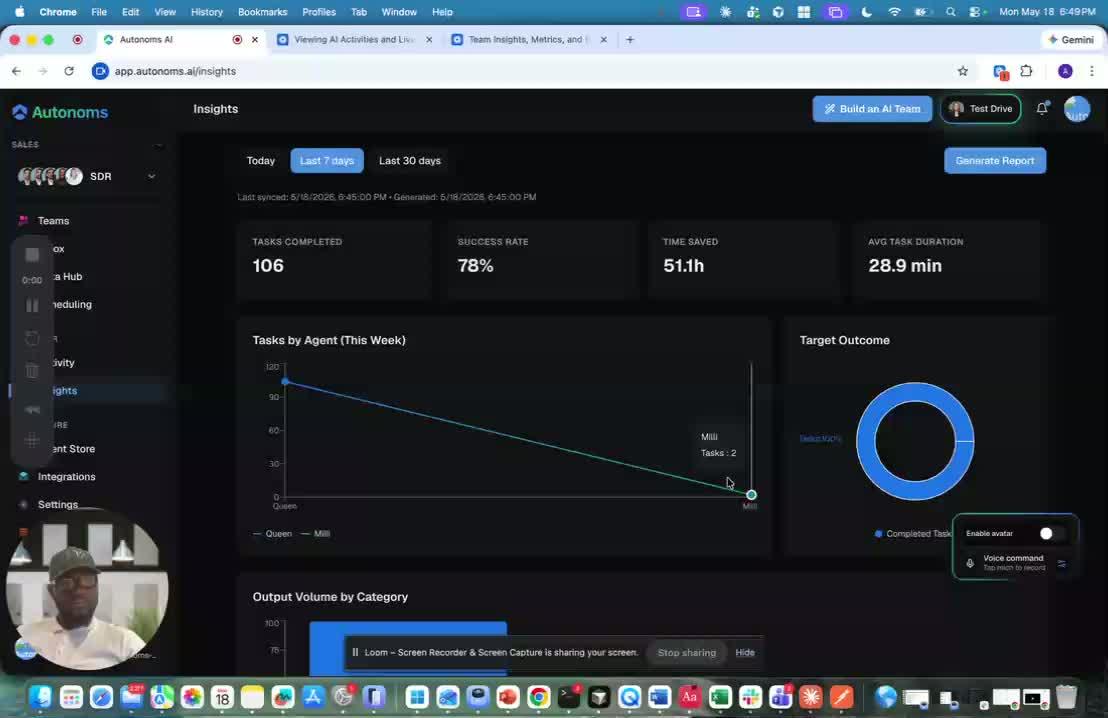Screen dimensions: 1108x718
Task: Click the Autonoms logo
Action: (x=60, y=112)
